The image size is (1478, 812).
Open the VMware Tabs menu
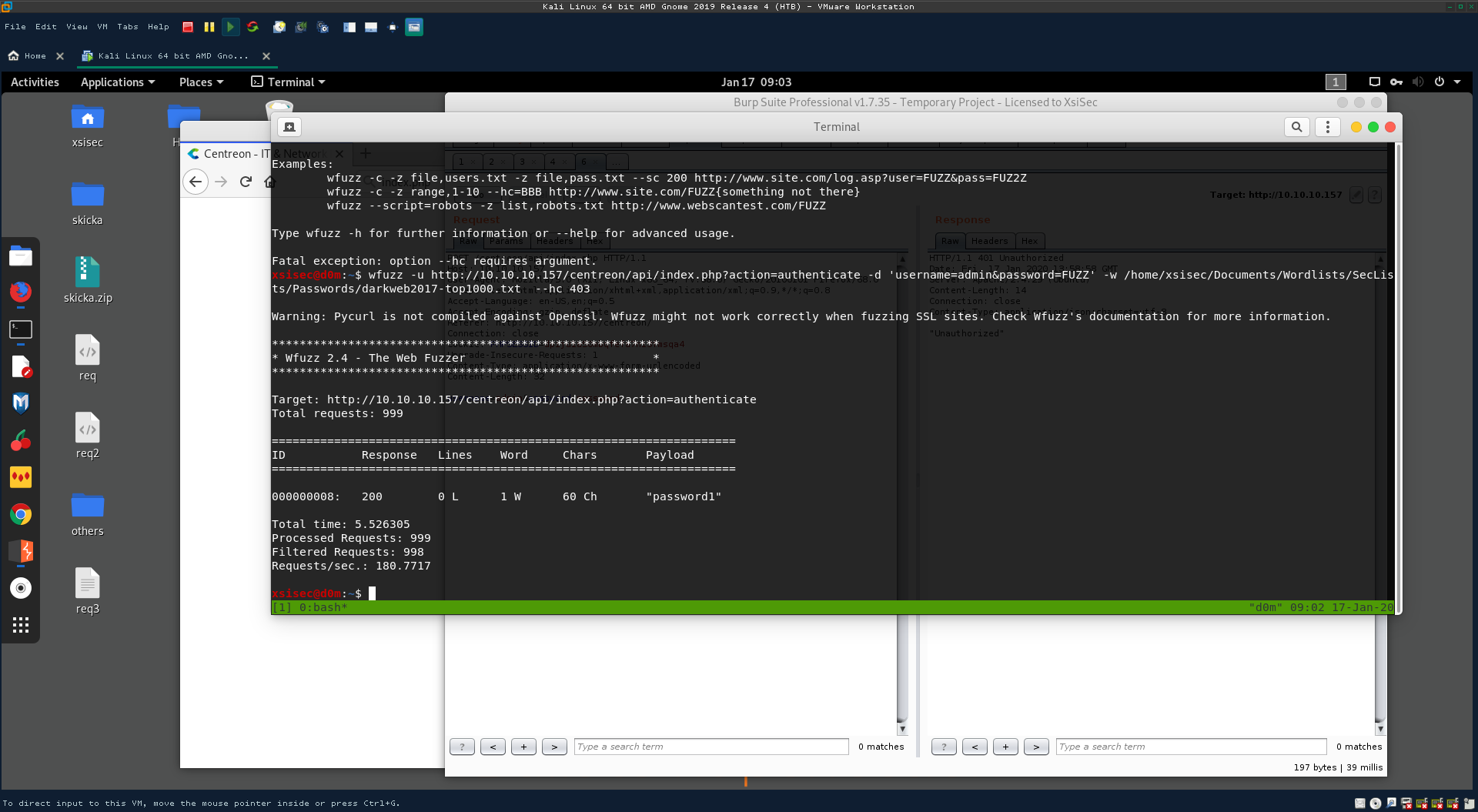128,27
